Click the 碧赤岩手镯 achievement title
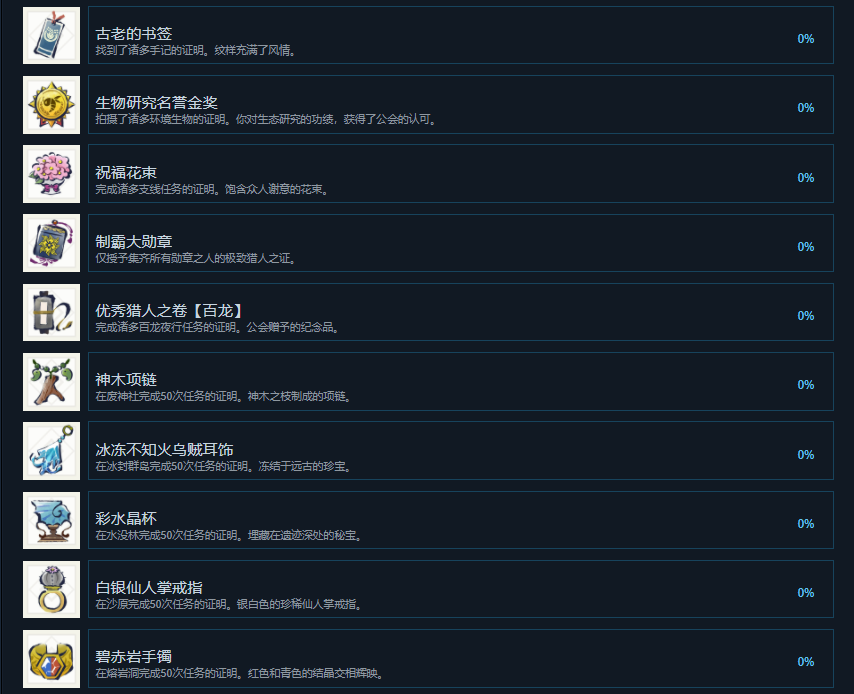The height and width of the screenshot is (694, 854). tap(133, 656)
